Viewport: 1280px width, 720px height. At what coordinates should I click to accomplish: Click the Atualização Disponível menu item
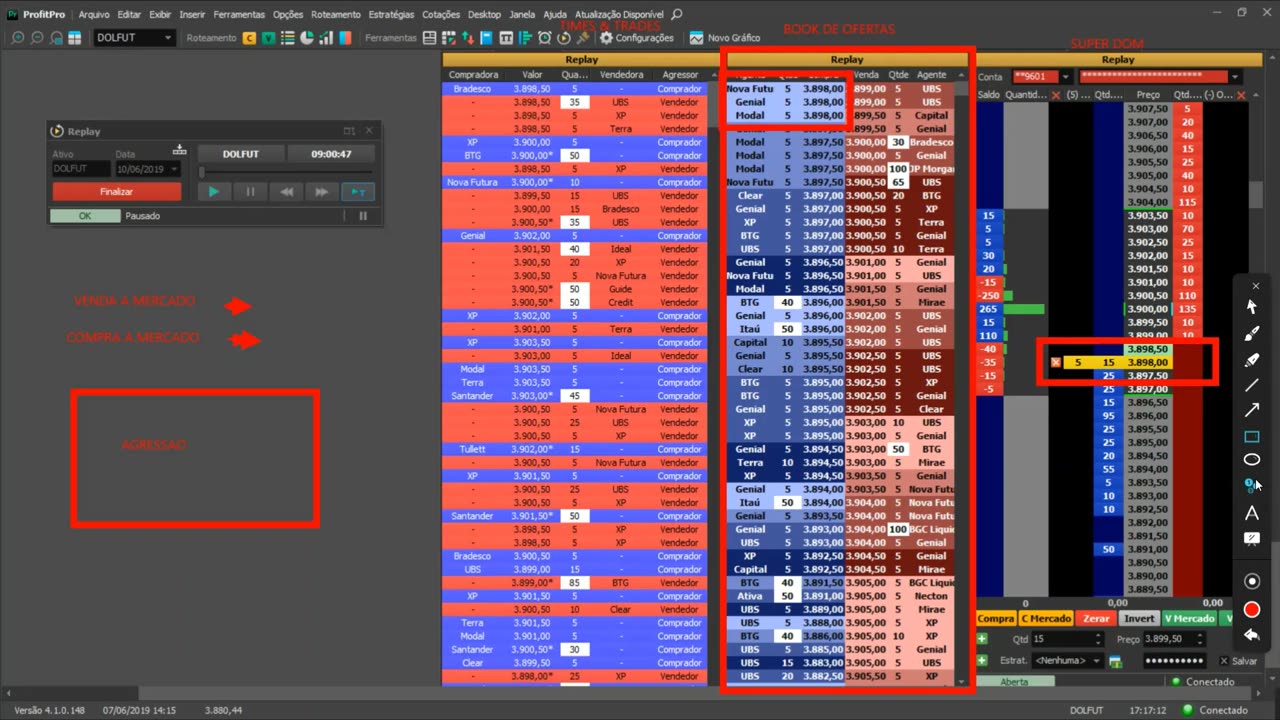point(619,14)
